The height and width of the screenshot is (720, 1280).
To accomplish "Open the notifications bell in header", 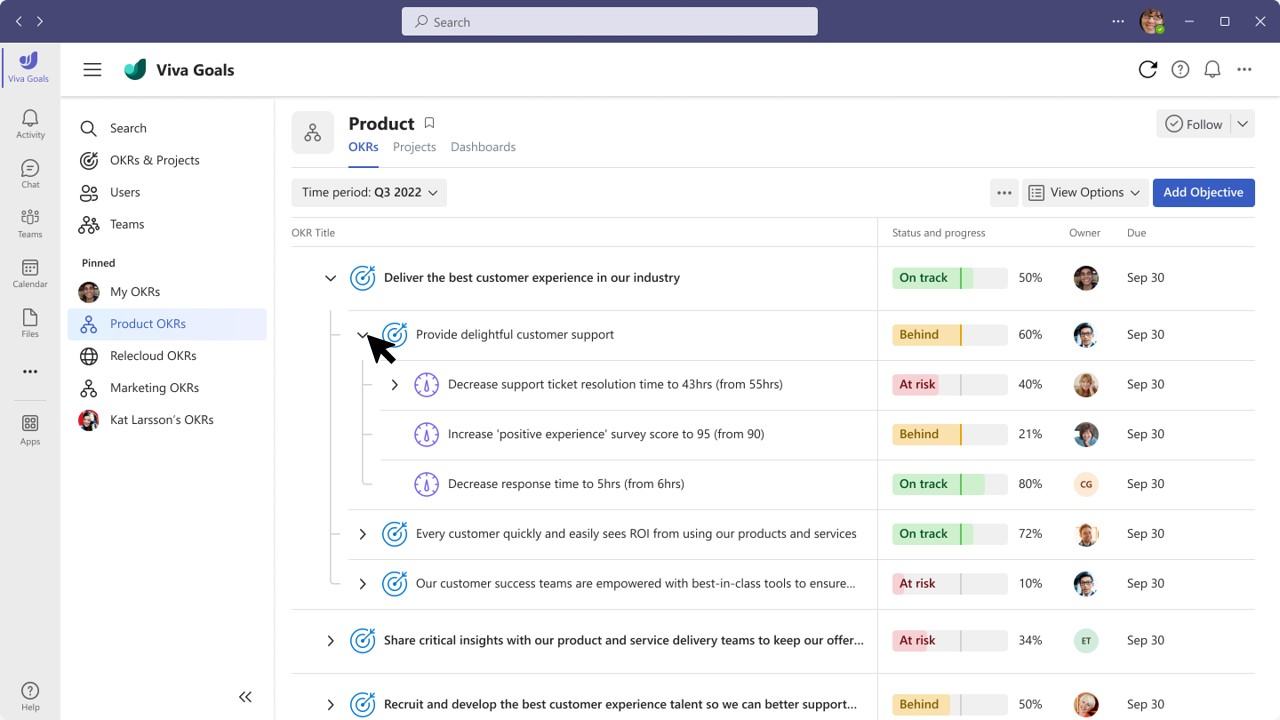I will (x=1212, y=69).
